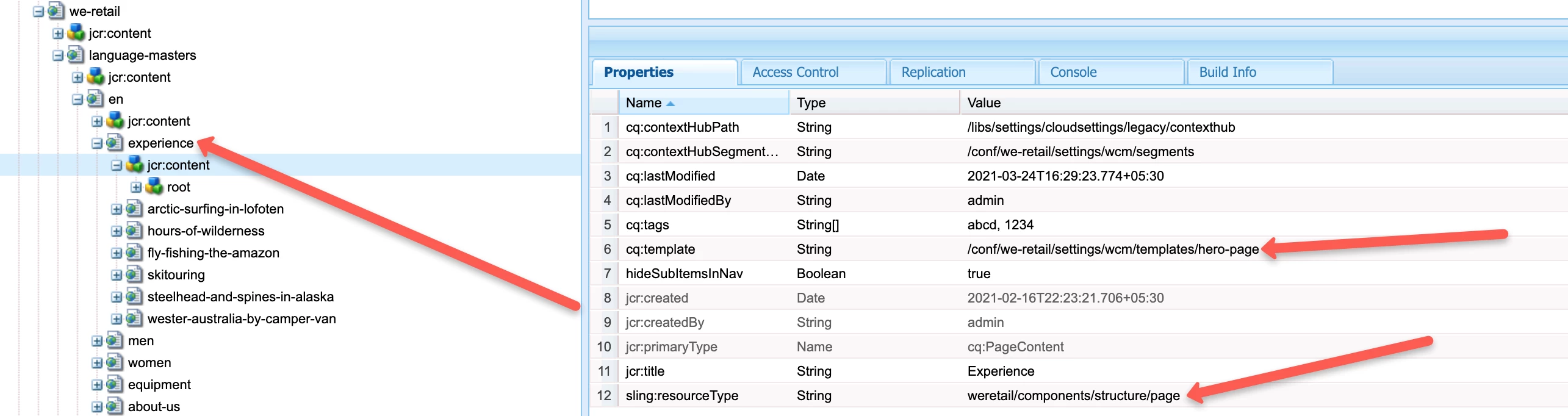1568x416 pixels.
Task: Click the jcr:createdBy property name
Action: [x=664, y=322]
